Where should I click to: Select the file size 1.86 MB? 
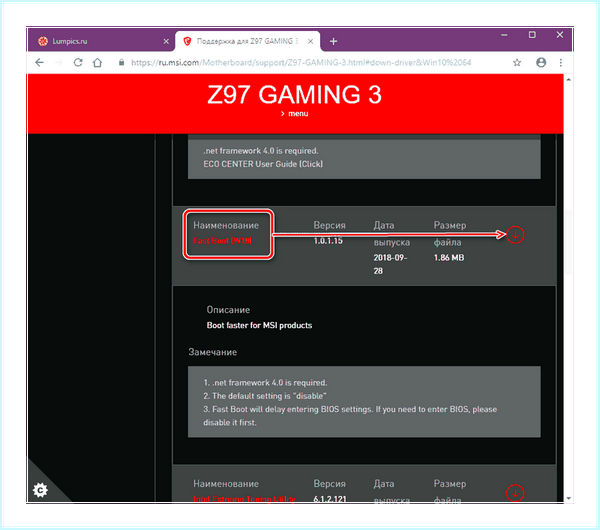pyautogui.click(x=449, y=258)
